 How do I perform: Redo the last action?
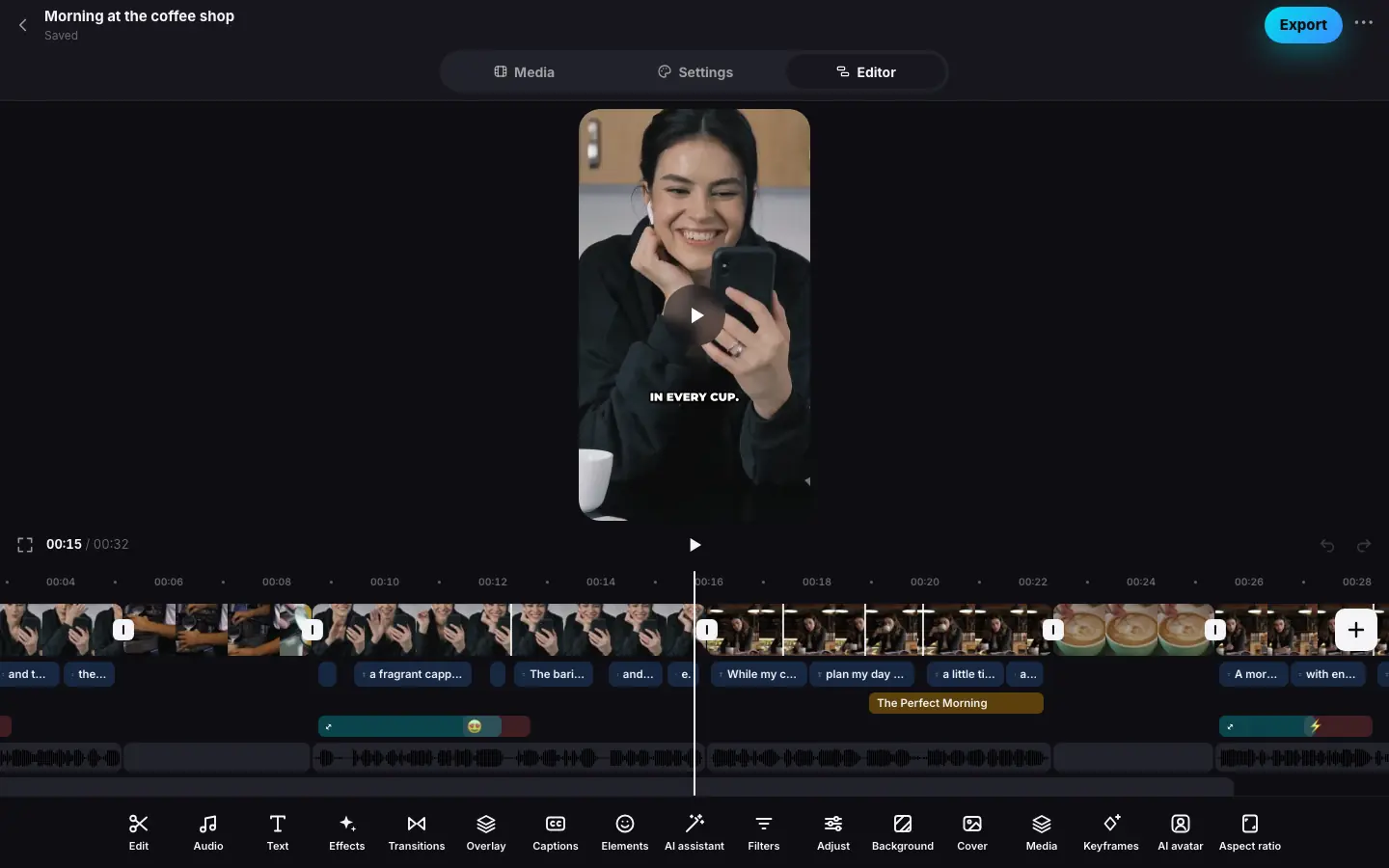click(x=1364, y=546)
